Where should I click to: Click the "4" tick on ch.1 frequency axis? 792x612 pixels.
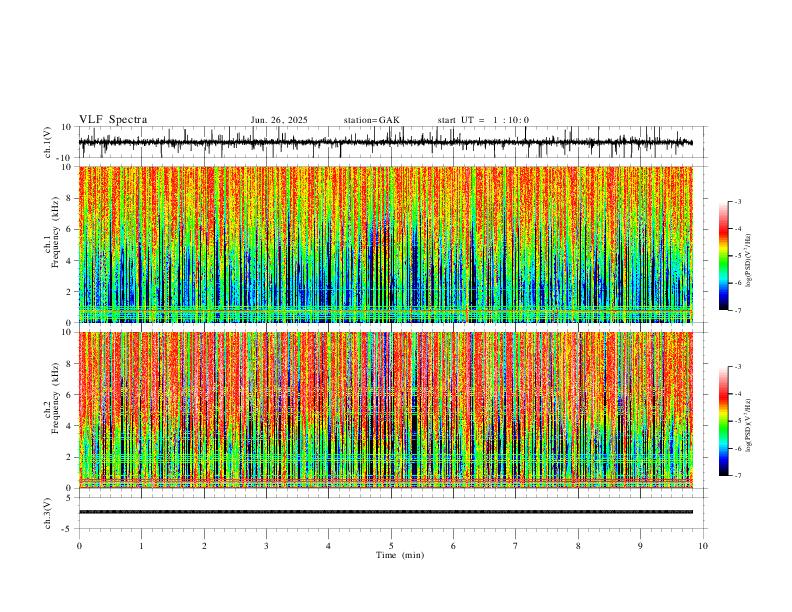click(x=70, y=261)
